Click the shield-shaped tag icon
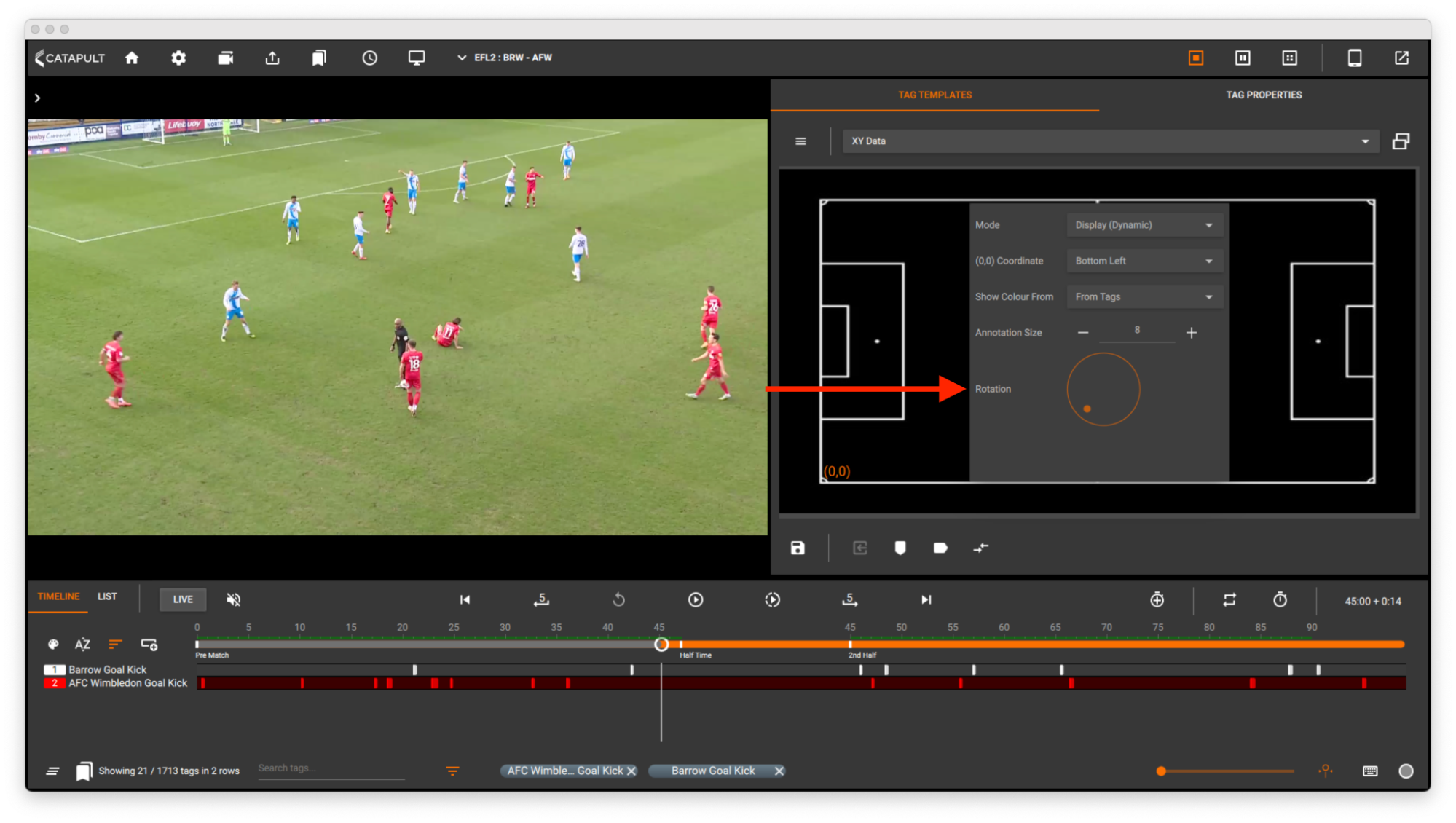This screenshot has height=823, width=1456. pyautogui.click(x=900, y=548)
